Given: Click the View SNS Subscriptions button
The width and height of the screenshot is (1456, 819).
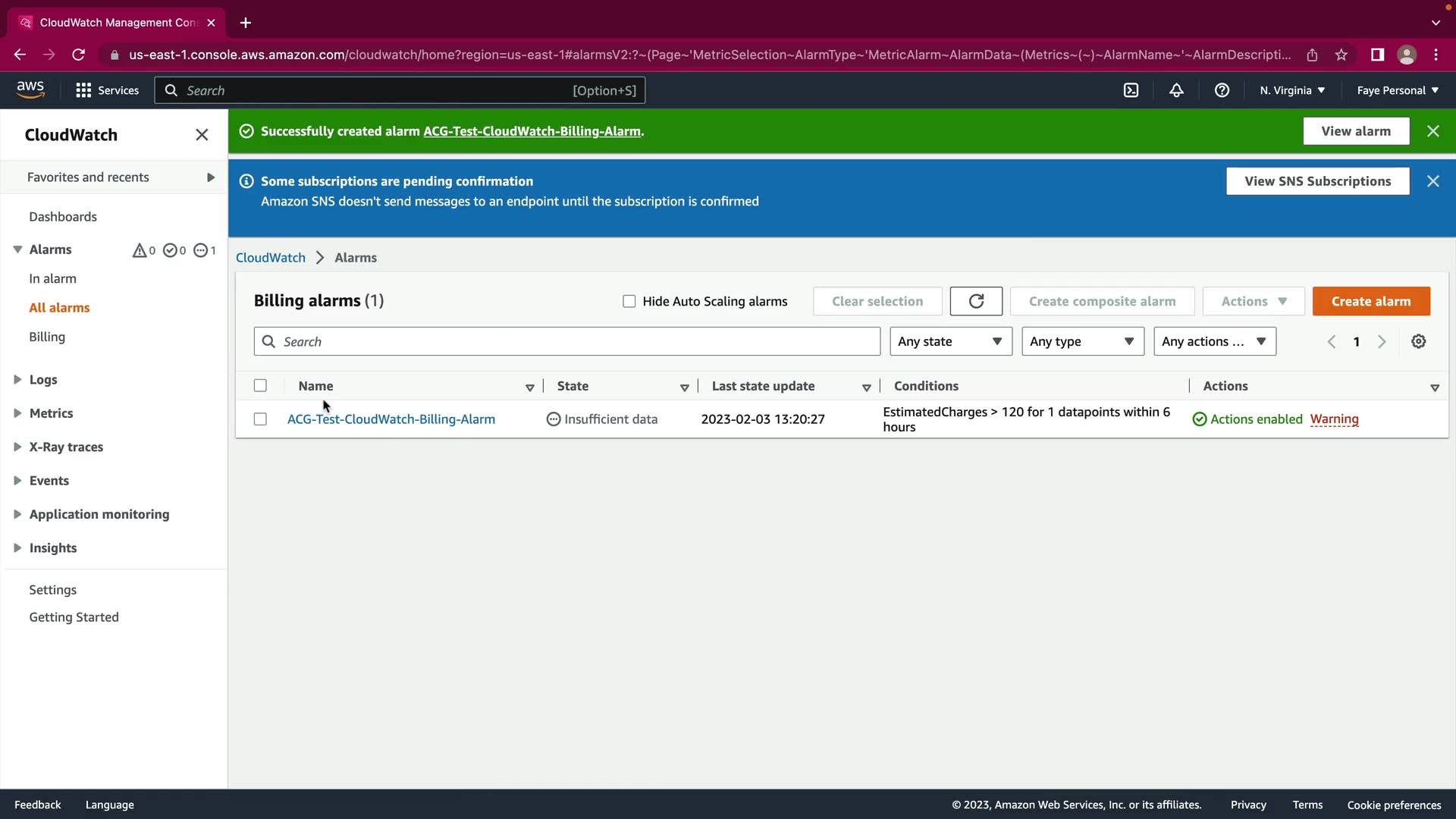Looking at the screenshot, I should pos(1317,181).
